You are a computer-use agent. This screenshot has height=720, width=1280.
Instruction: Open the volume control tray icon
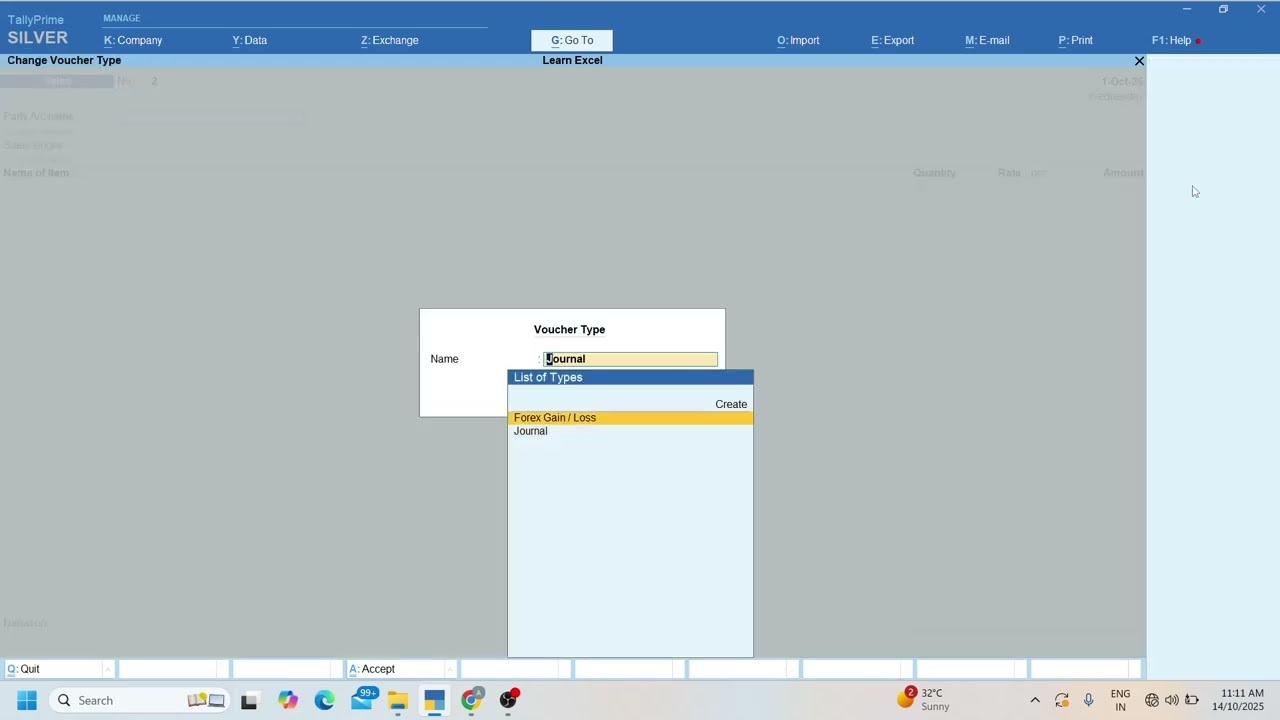point(1172,700)
